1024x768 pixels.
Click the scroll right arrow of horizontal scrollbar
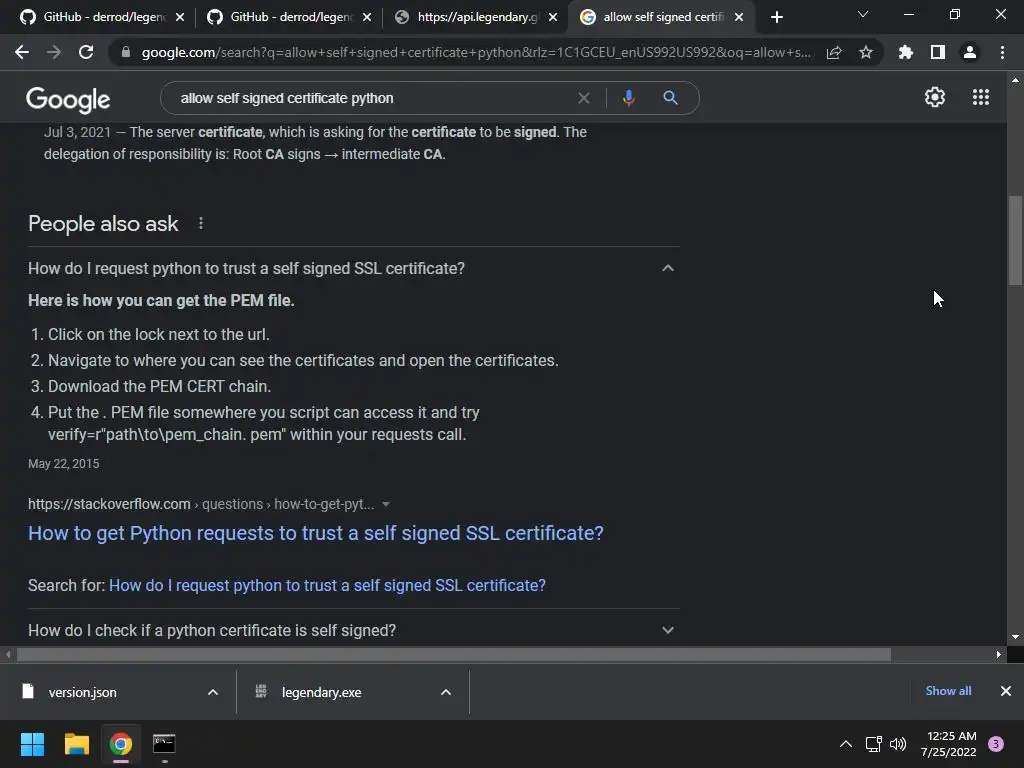(999, 654)
